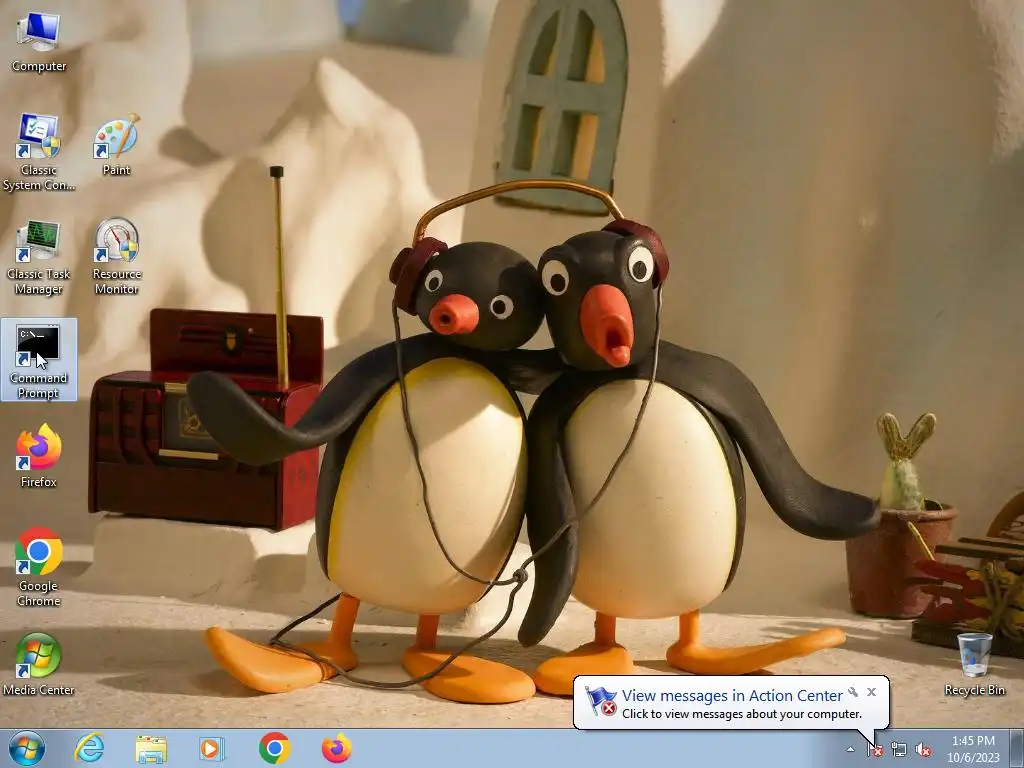
Task: Select the Classic System Configuration shortcut
Action: 39,153
